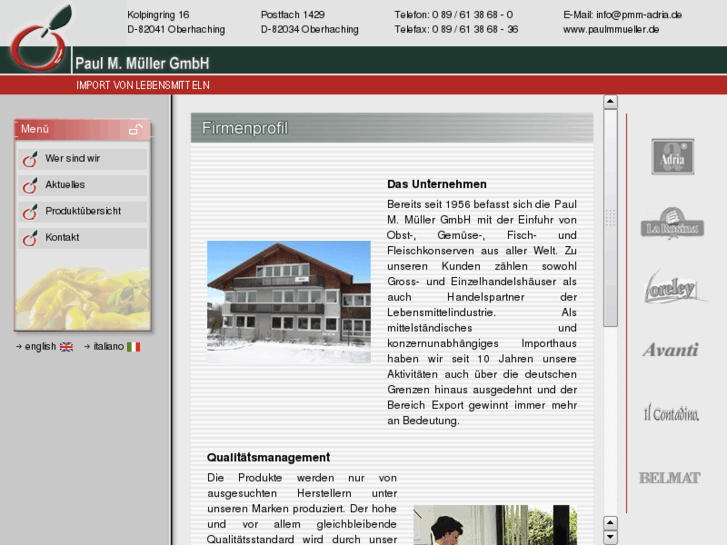This screenshot has height=545, width=727.
Task: Click the Telefon number text
Action: click(453, 15)
